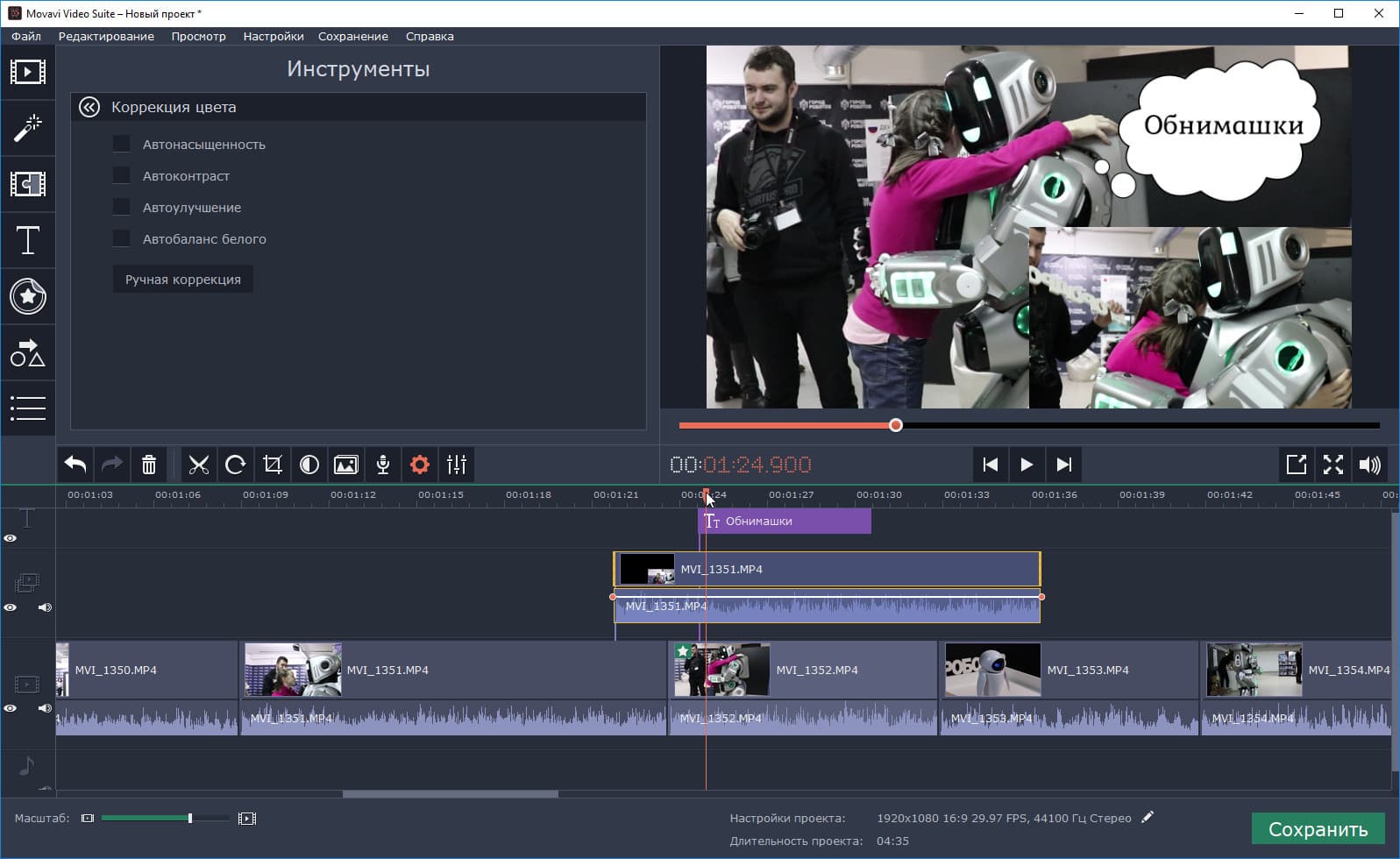The width and height of the screenshot is (1400, 859).
Task: Open the Редактирование menu
Action: pos(106,36)
